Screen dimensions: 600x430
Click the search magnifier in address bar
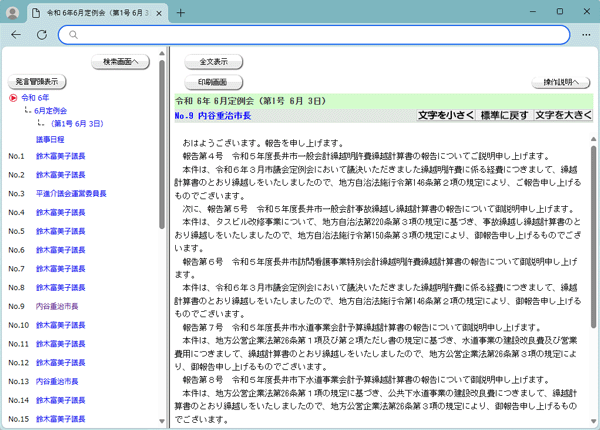point(73,35)
